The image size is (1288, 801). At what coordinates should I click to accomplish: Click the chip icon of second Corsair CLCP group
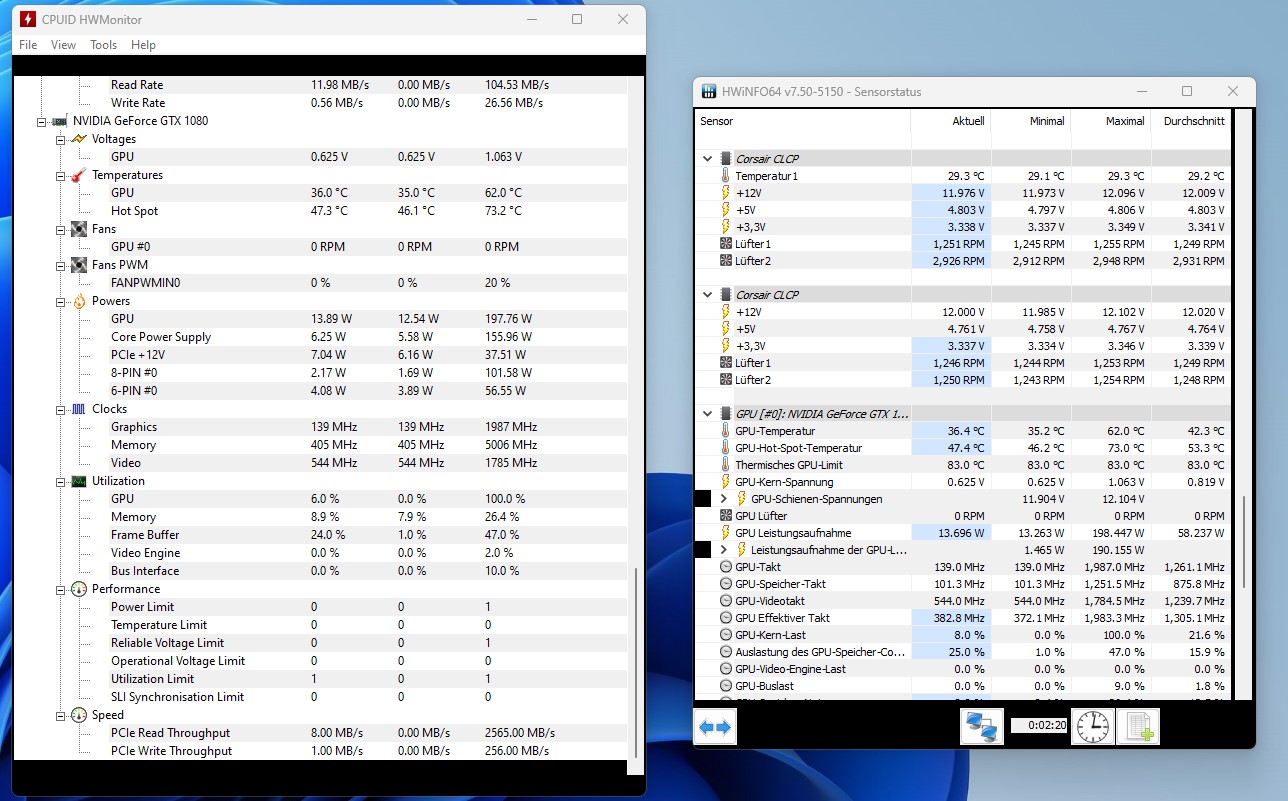[725, 295]
